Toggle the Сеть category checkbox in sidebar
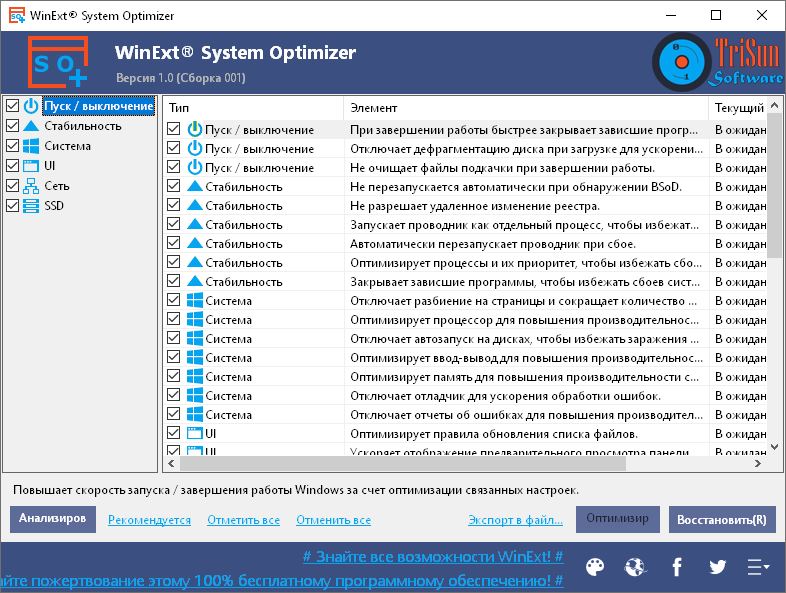This screenshot has width=786, height=593. [x=13, y=186]
